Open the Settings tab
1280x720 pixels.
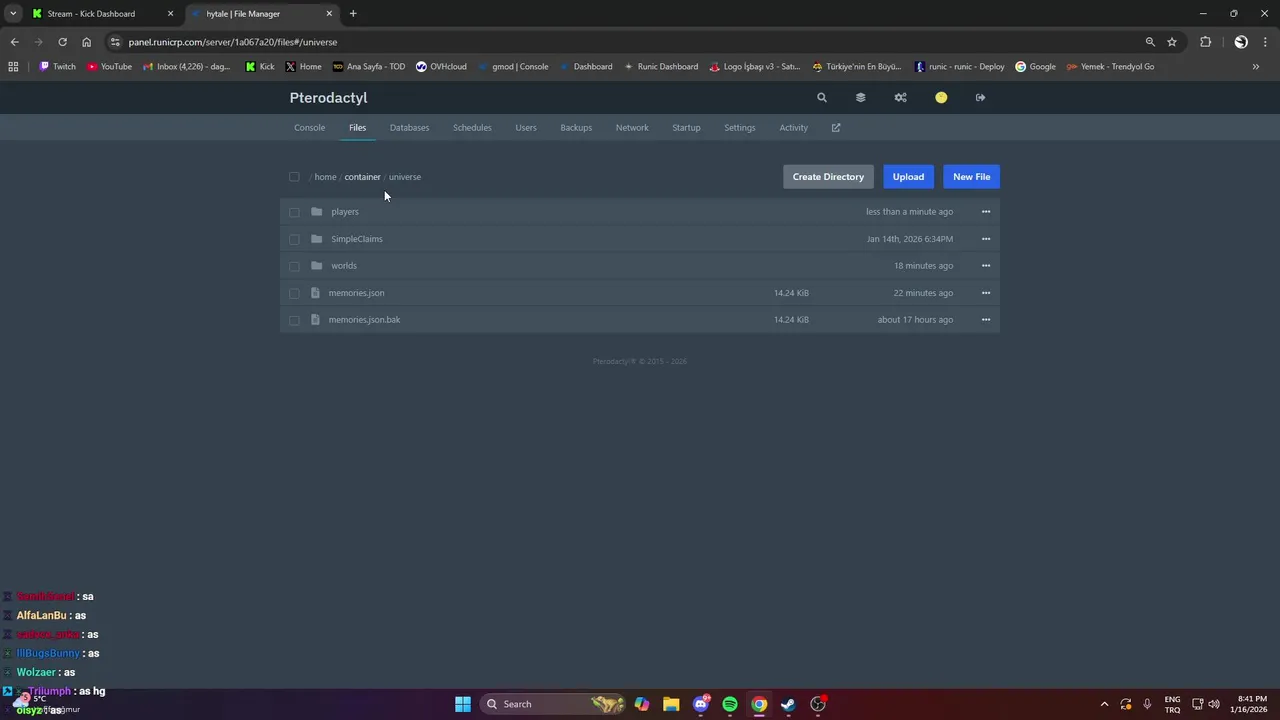pyautogui.click(x=740, y=128)
